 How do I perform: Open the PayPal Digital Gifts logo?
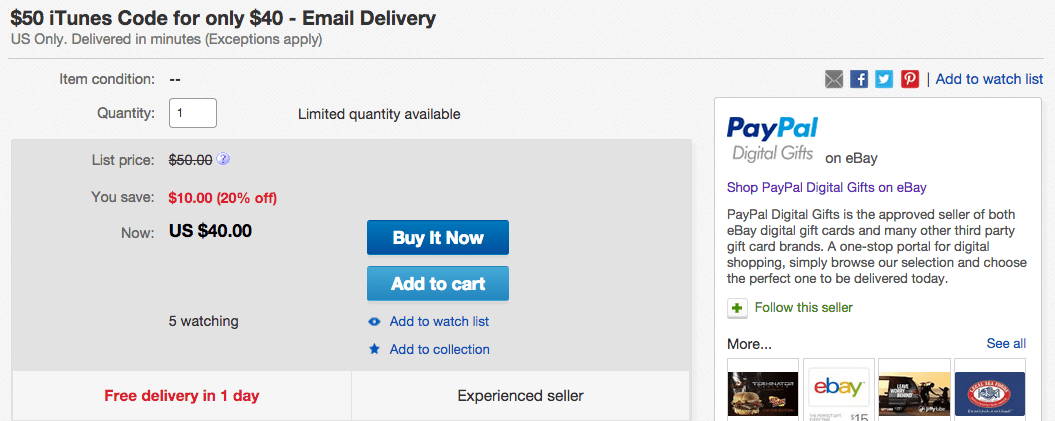pyautogui.click(x=772, y=139)
